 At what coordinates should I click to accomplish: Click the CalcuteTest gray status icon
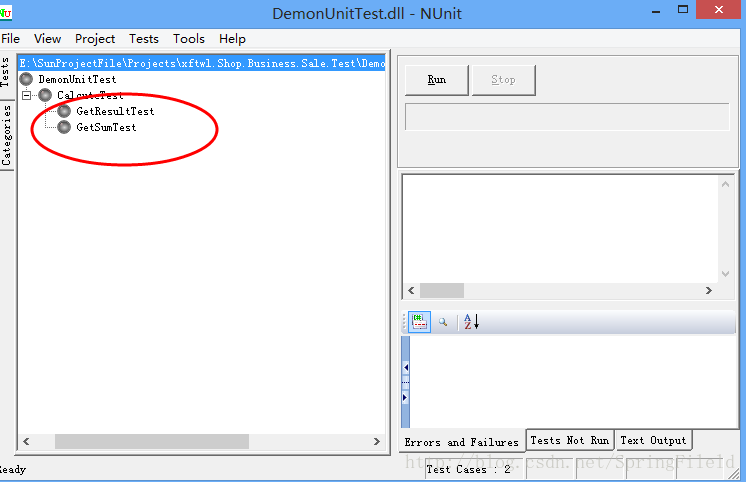click(x=45, y=95)
